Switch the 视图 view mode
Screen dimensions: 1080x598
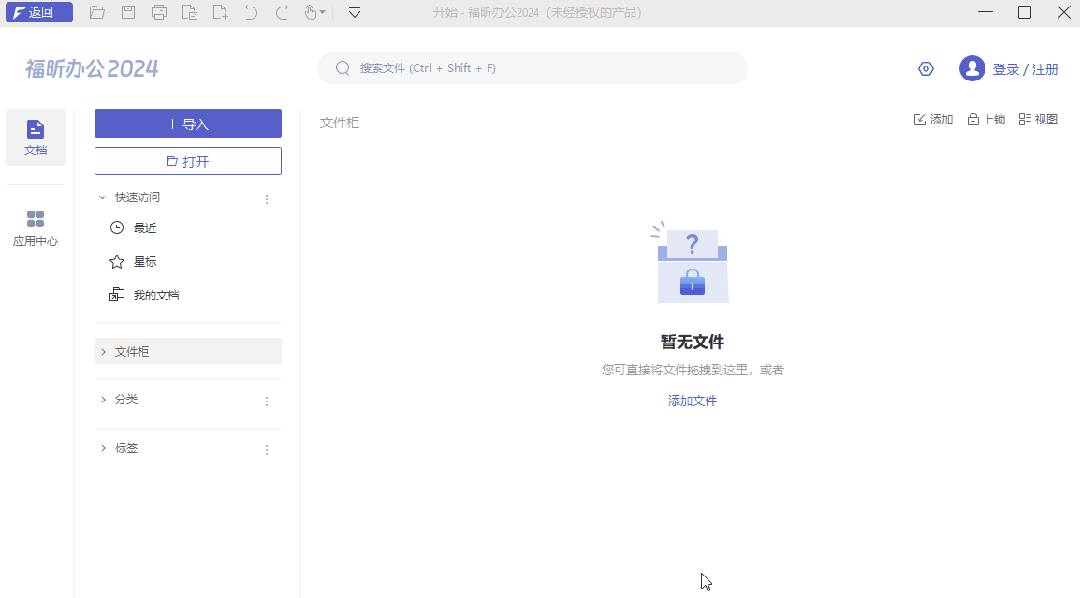coord(1038,118)
